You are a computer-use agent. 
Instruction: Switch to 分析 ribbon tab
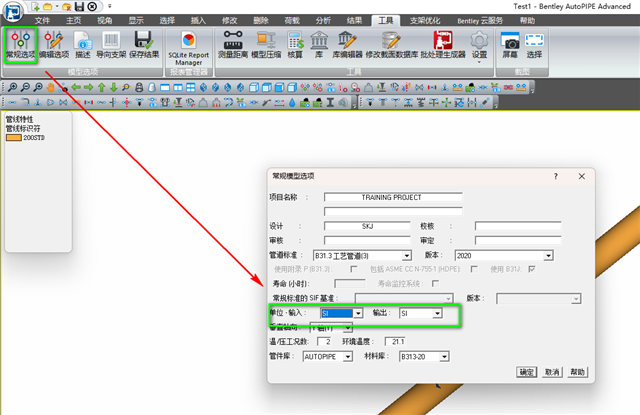click(323, 20)
